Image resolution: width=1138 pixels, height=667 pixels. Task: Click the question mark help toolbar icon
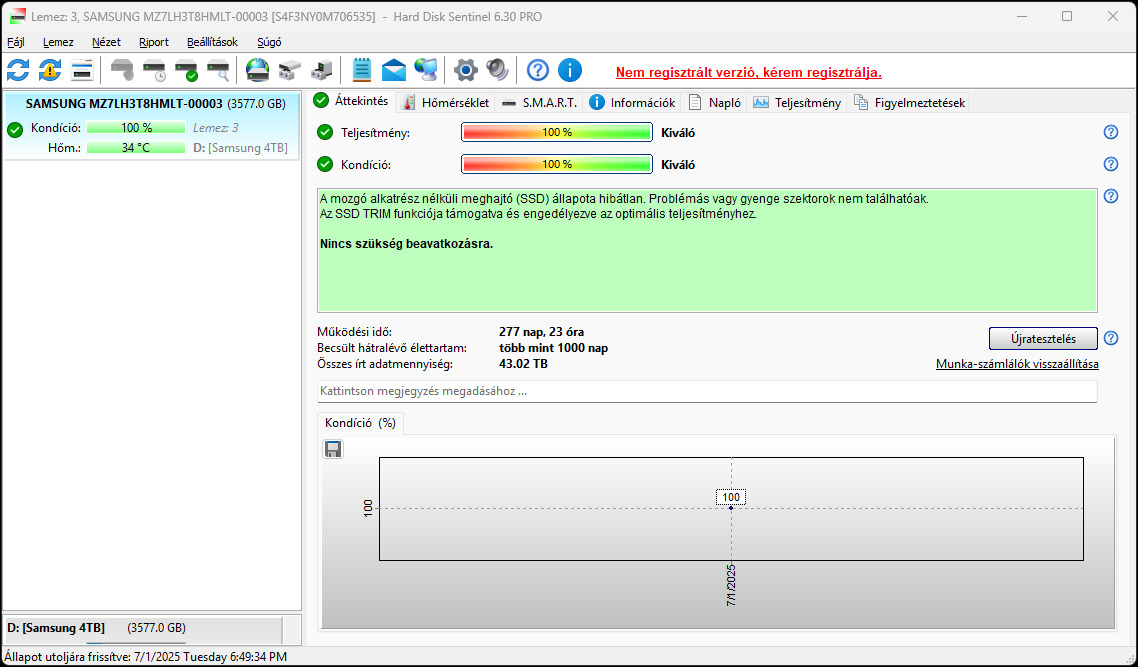click(538, 70)
